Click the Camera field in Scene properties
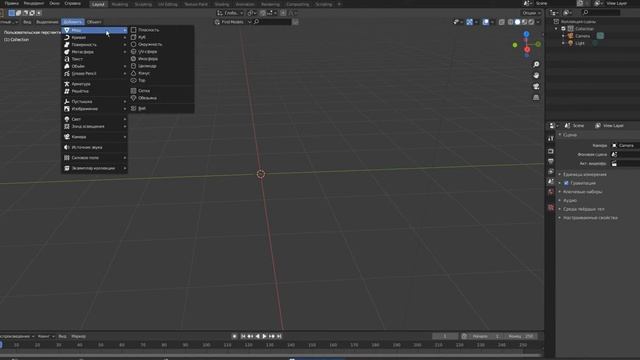The height and width of the screenshot is (360, 640). [x=625, y=145]
